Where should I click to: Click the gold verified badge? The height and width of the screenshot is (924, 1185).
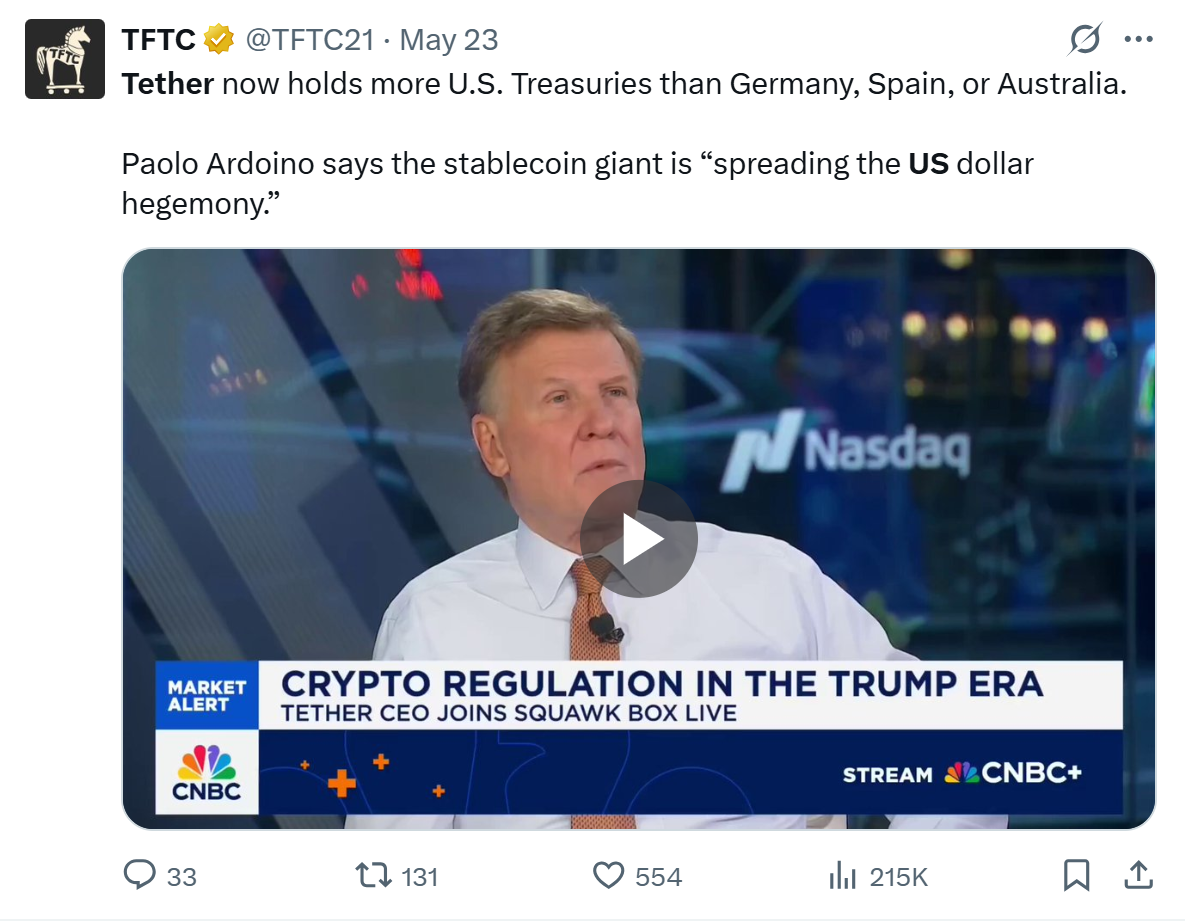tap(220, 40)
